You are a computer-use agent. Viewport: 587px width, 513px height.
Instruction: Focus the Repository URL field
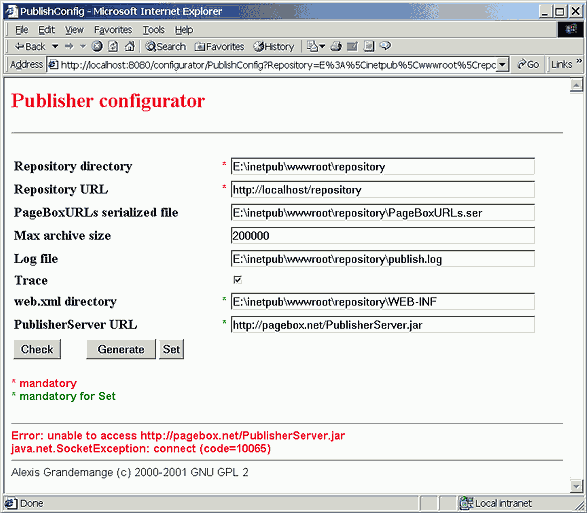pyautogui.click(x=383, y=189)
